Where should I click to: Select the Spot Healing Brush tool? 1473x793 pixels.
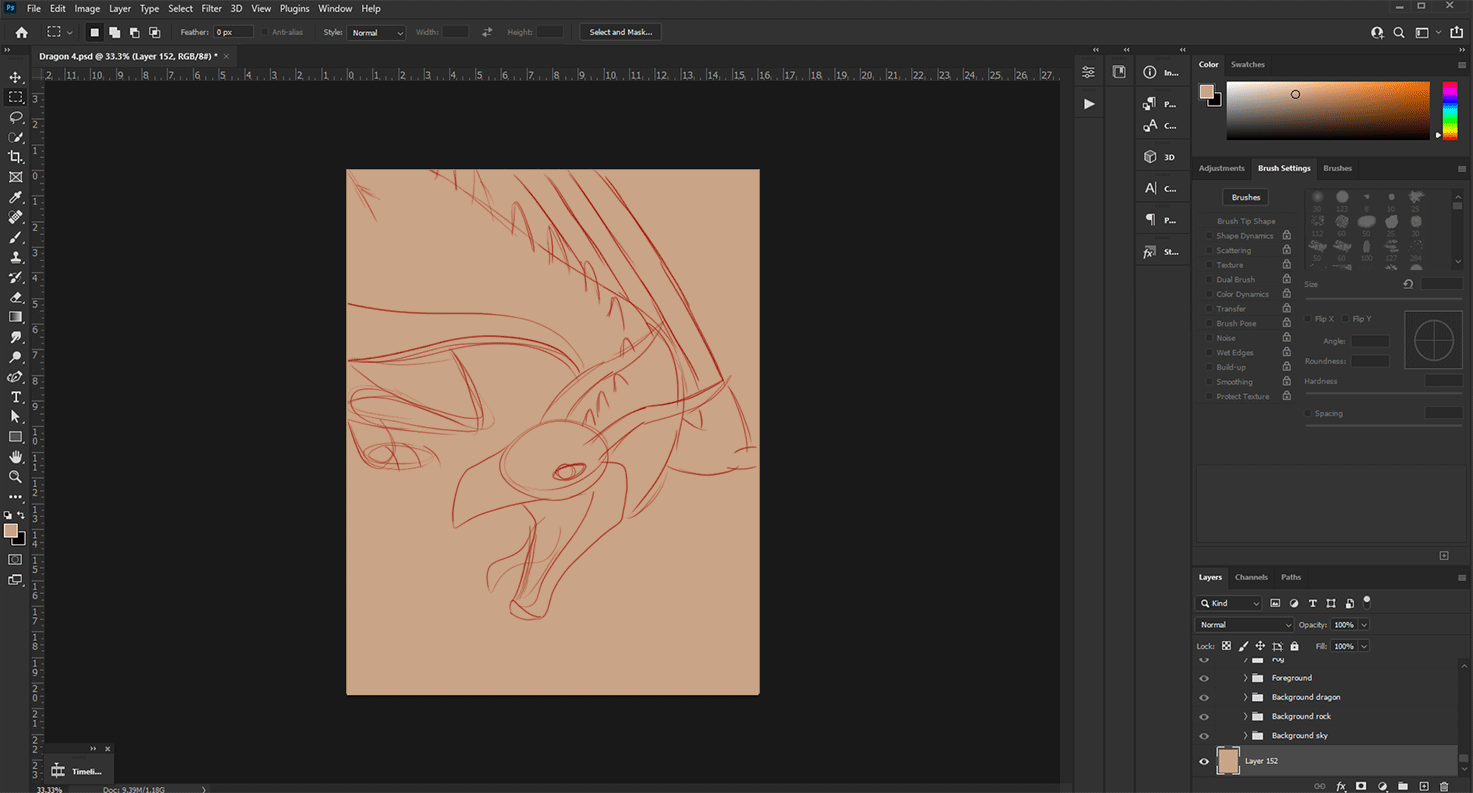click(x=15, y=217)
